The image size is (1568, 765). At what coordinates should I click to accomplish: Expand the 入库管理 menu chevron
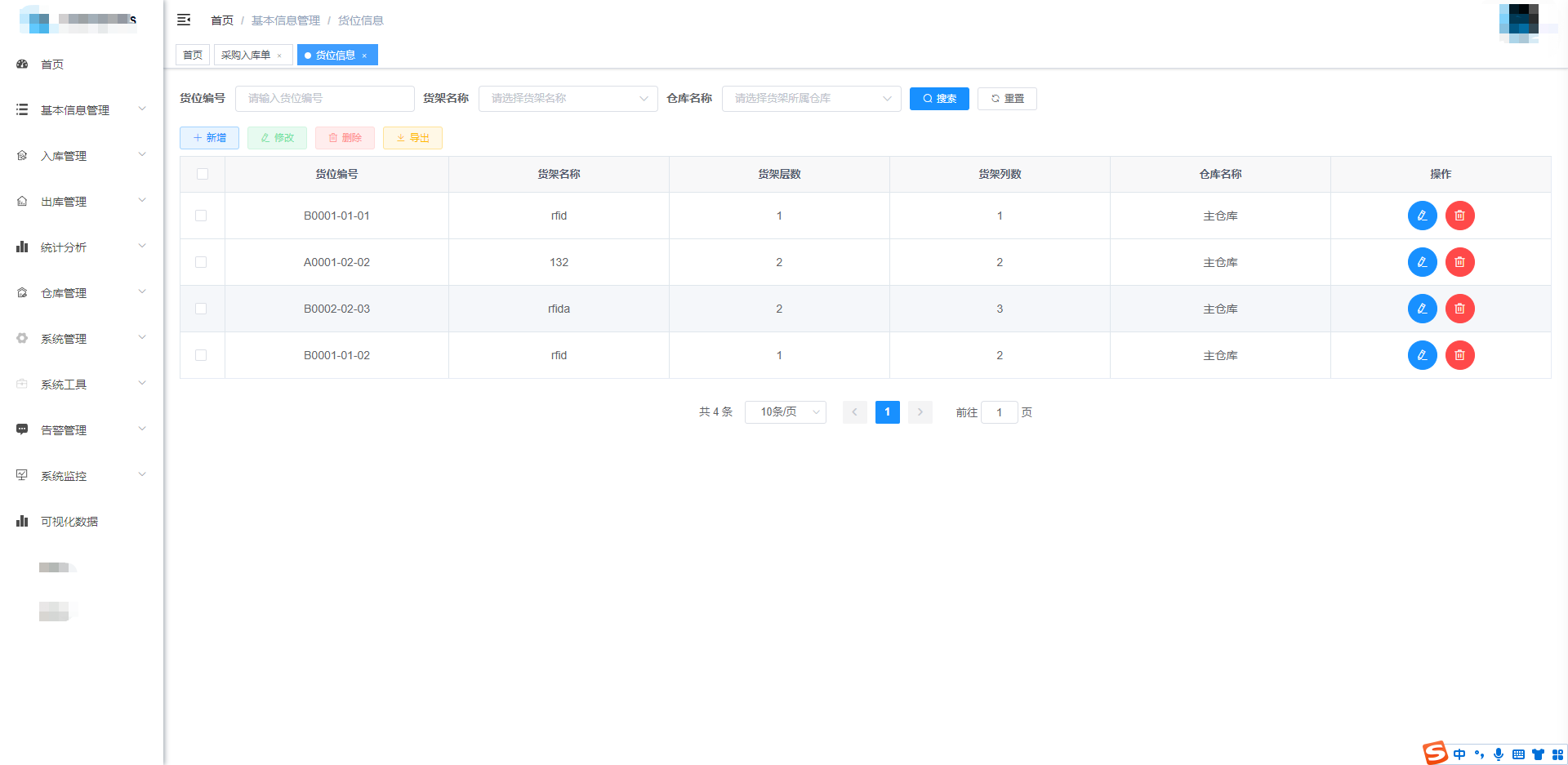[142, 154]
